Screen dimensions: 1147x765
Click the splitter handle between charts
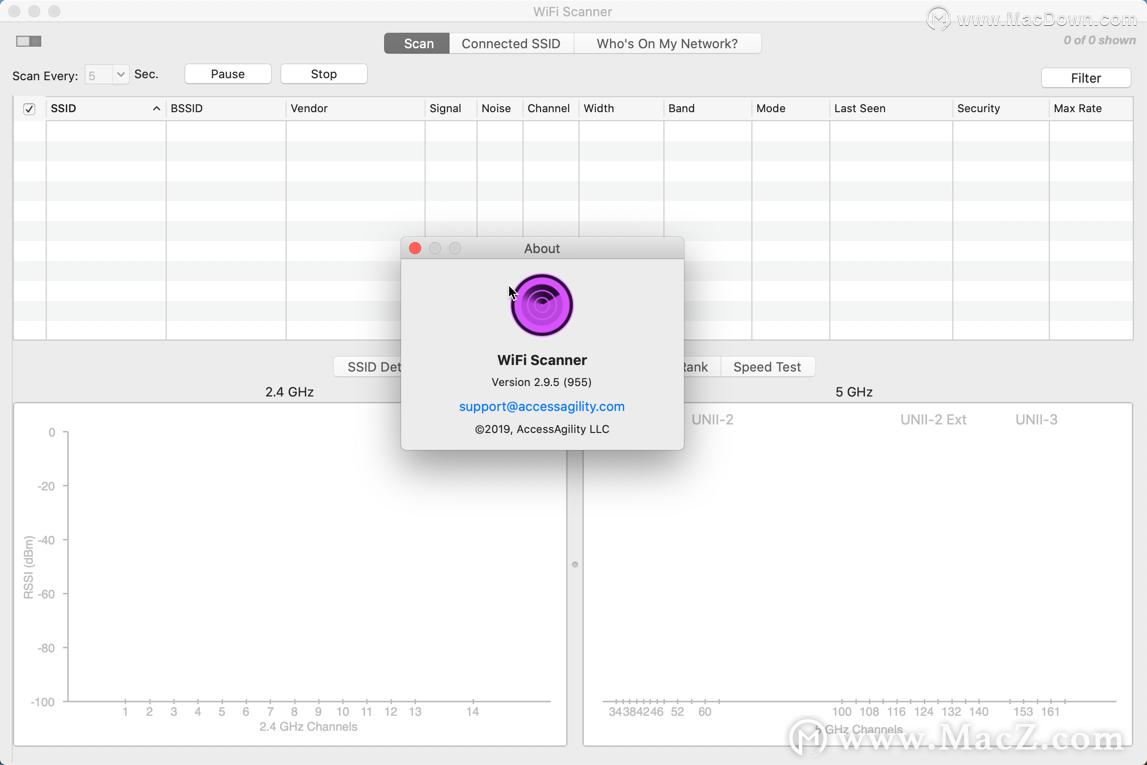575,565
